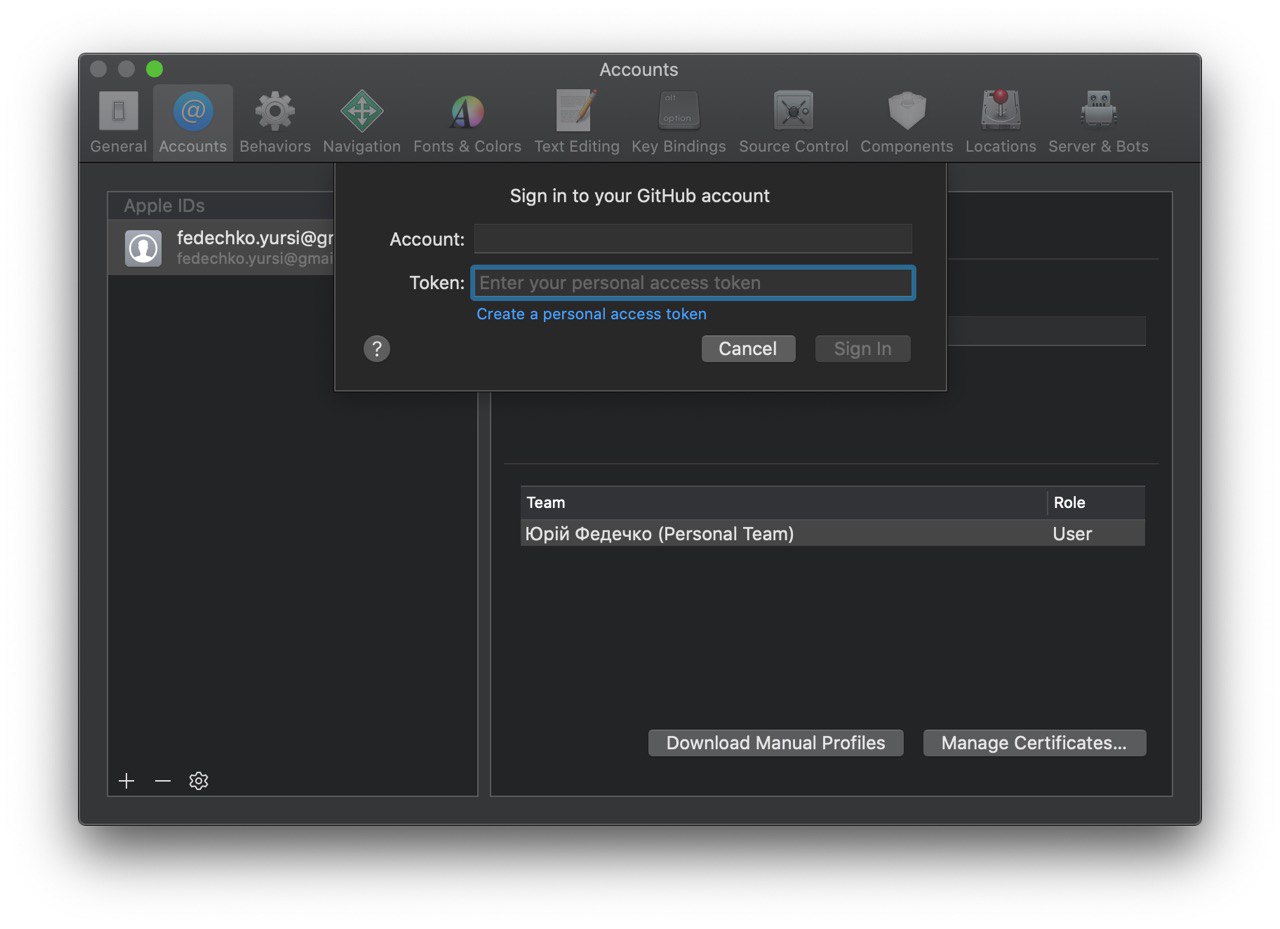
Task: Click the Sign In button
Action: coord(863,348)
